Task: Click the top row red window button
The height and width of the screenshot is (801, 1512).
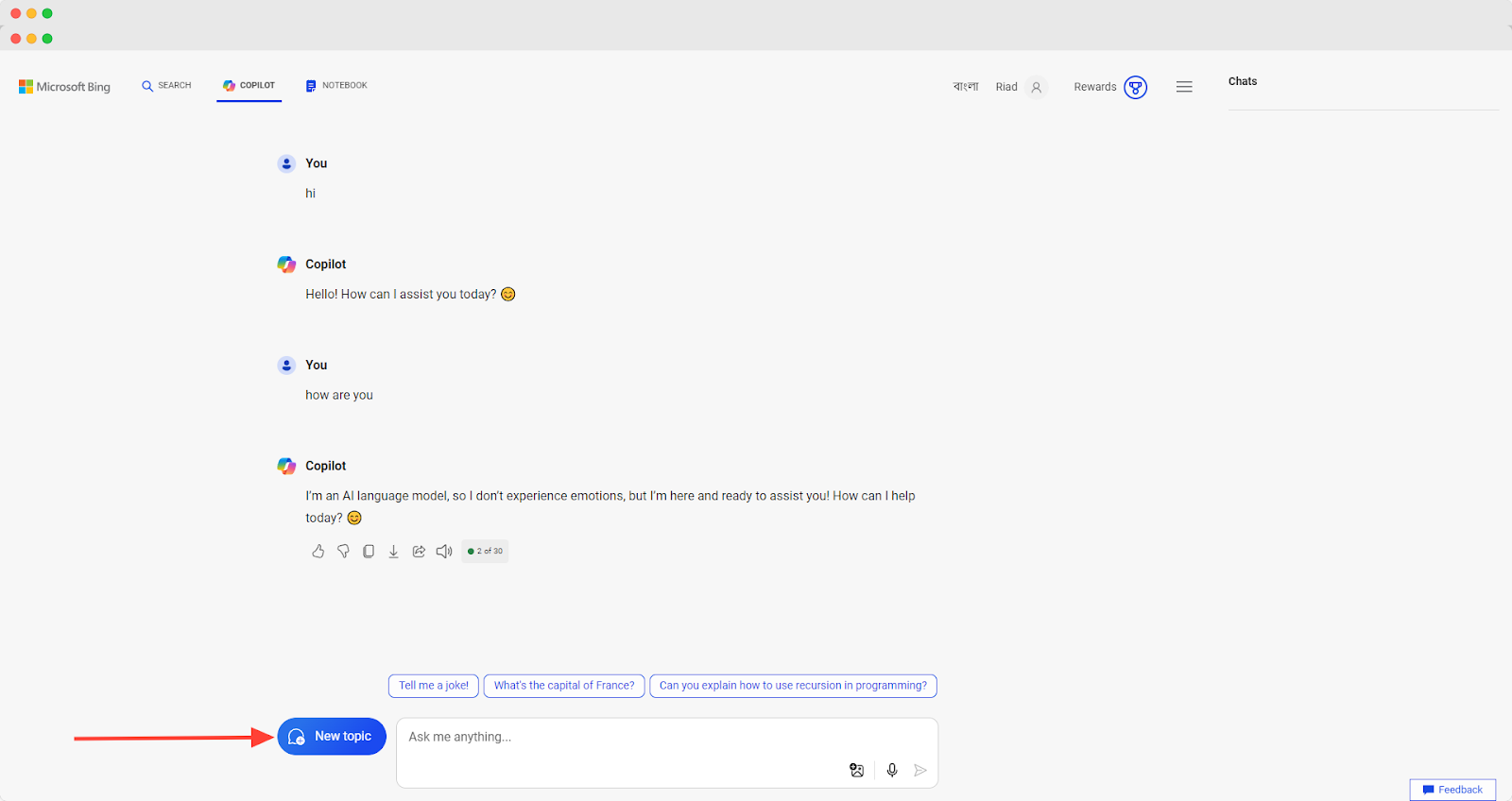Action: click(x=15, y=13)
